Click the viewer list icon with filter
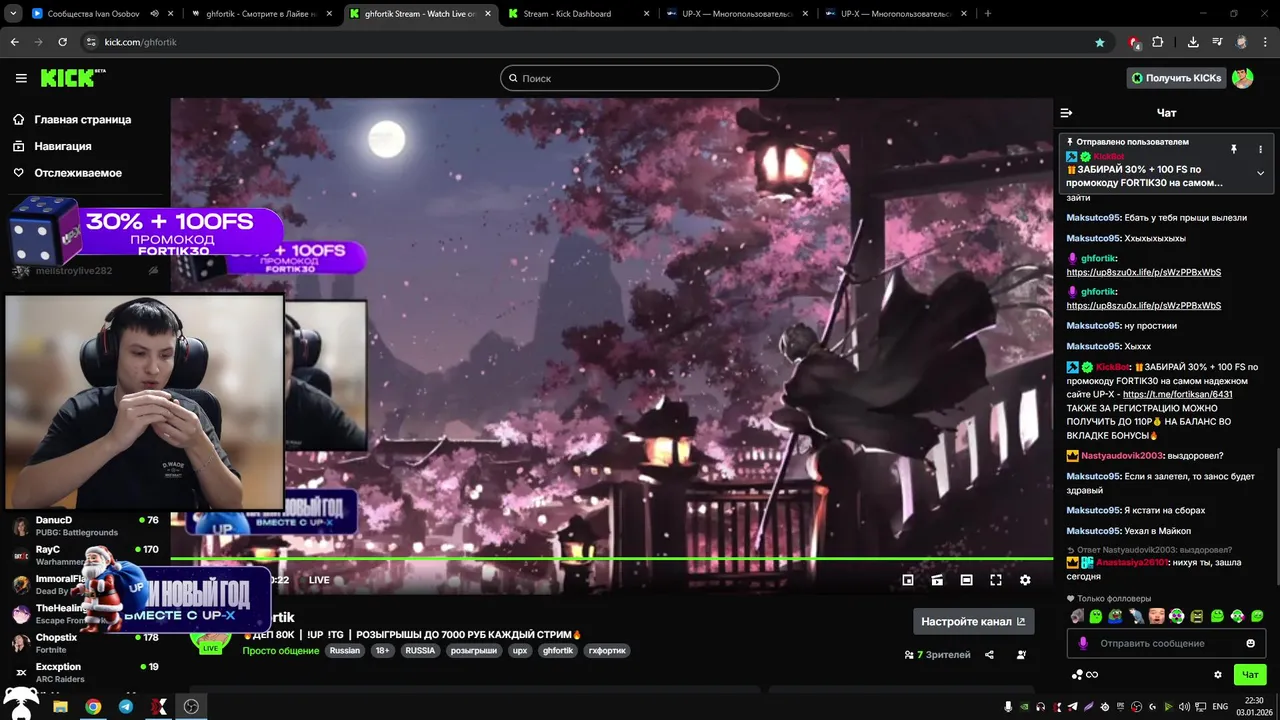Screen dimensions: 1280x720 pyautogui.click(x=1021, y=655)
